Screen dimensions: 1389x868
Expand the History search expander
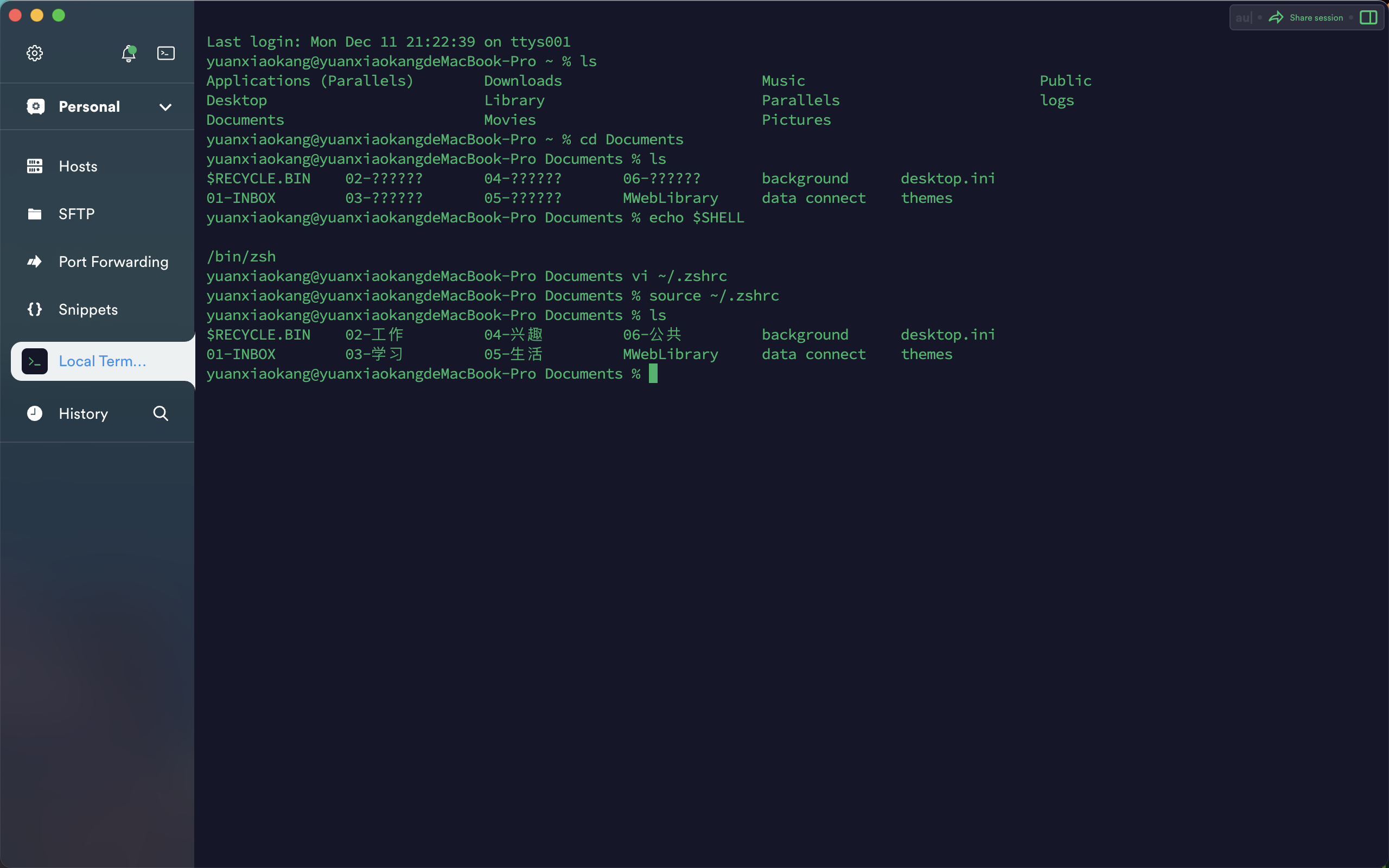[x=160, y=413]
